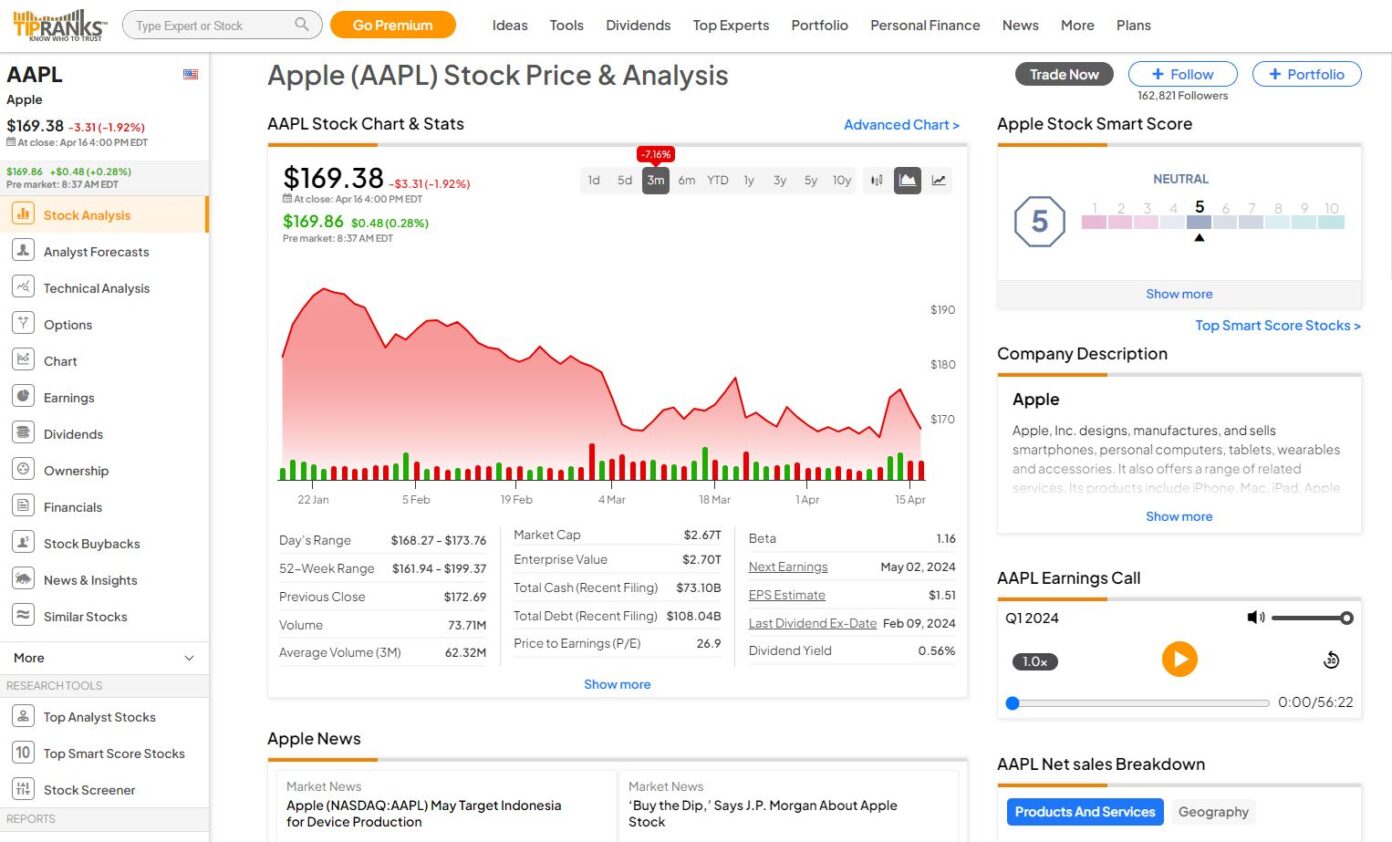Switch chart range to YTD
The height and width of the screenshot is (842, 1392).
point(717,180)
